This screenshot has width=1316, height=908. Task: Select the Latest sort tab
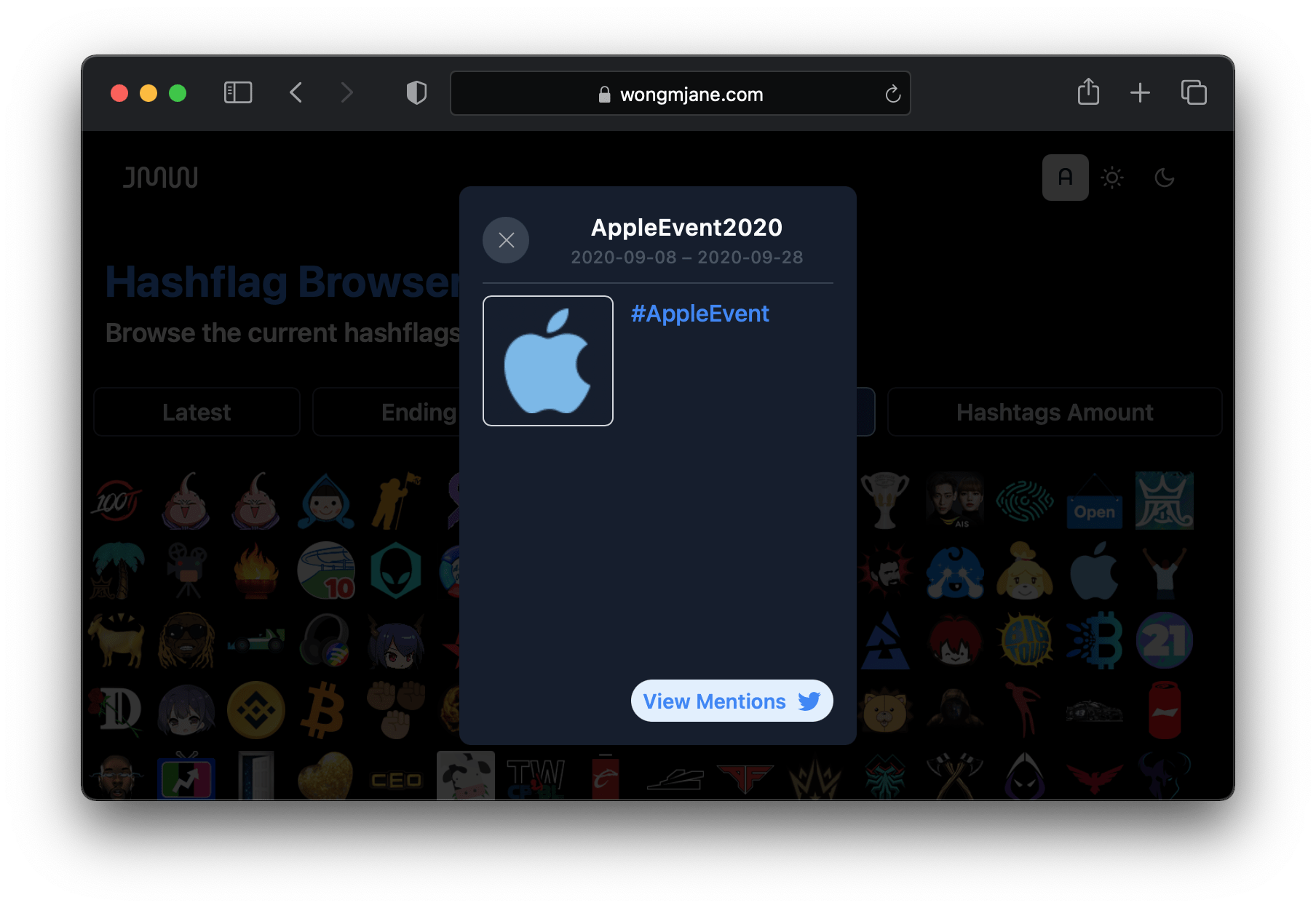[x=197, y=413]
